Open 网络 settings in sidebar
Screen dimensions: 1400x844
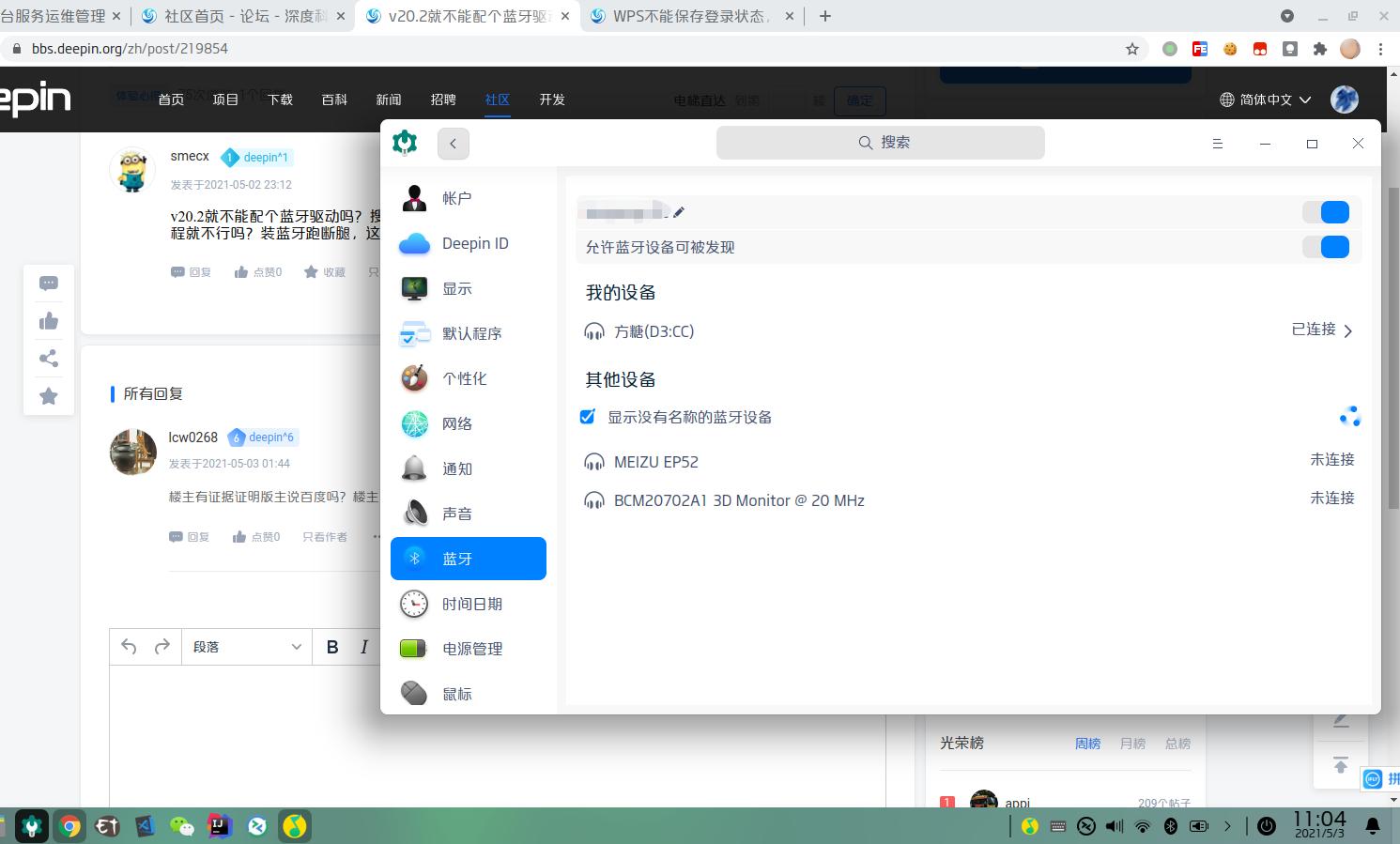469,423
